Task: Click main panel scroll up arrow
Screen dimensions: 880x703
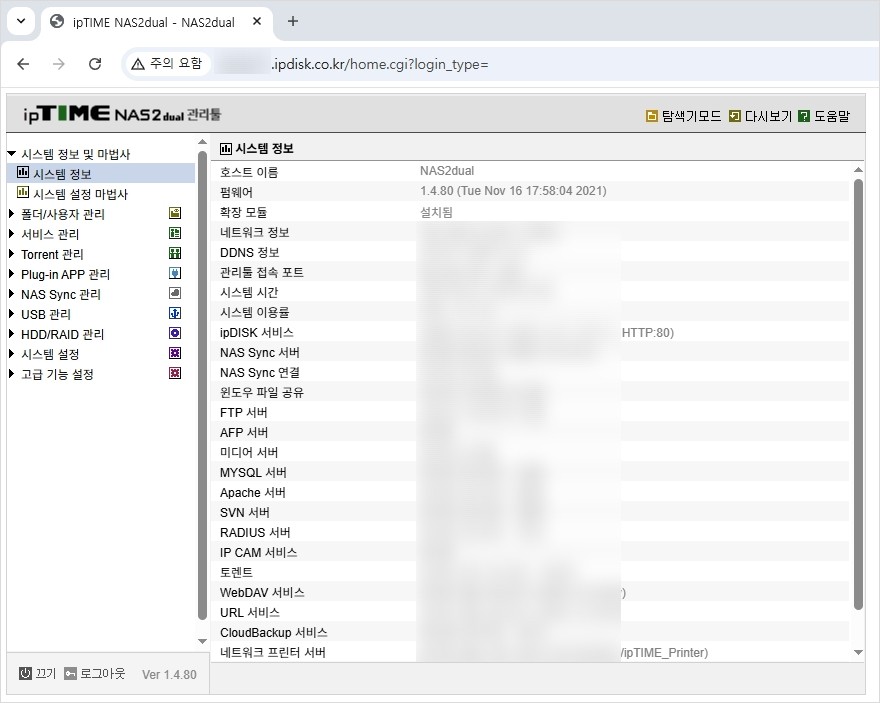Action: [858, 169]
